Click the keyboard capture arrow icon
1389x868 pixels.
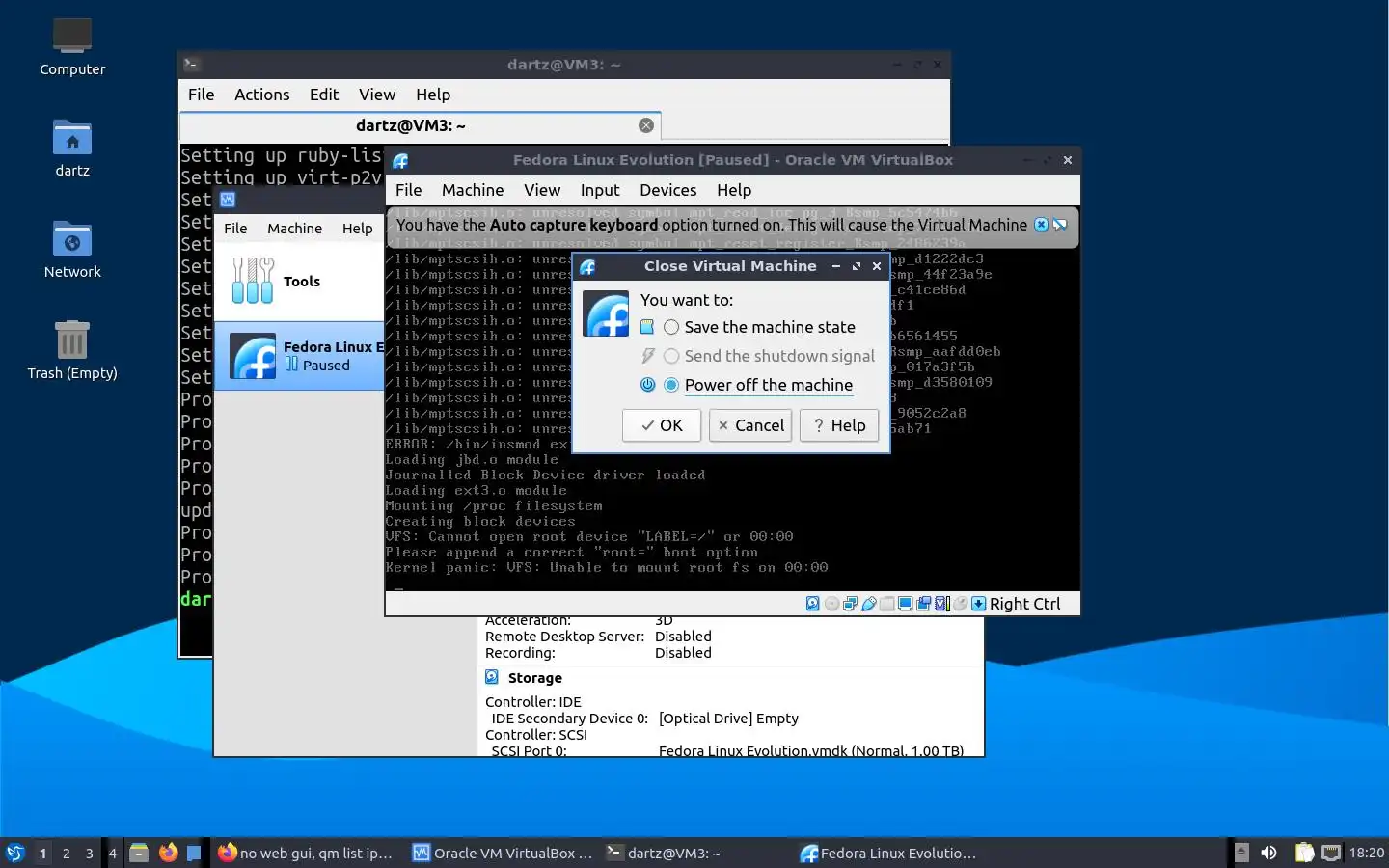click(978, 604)
